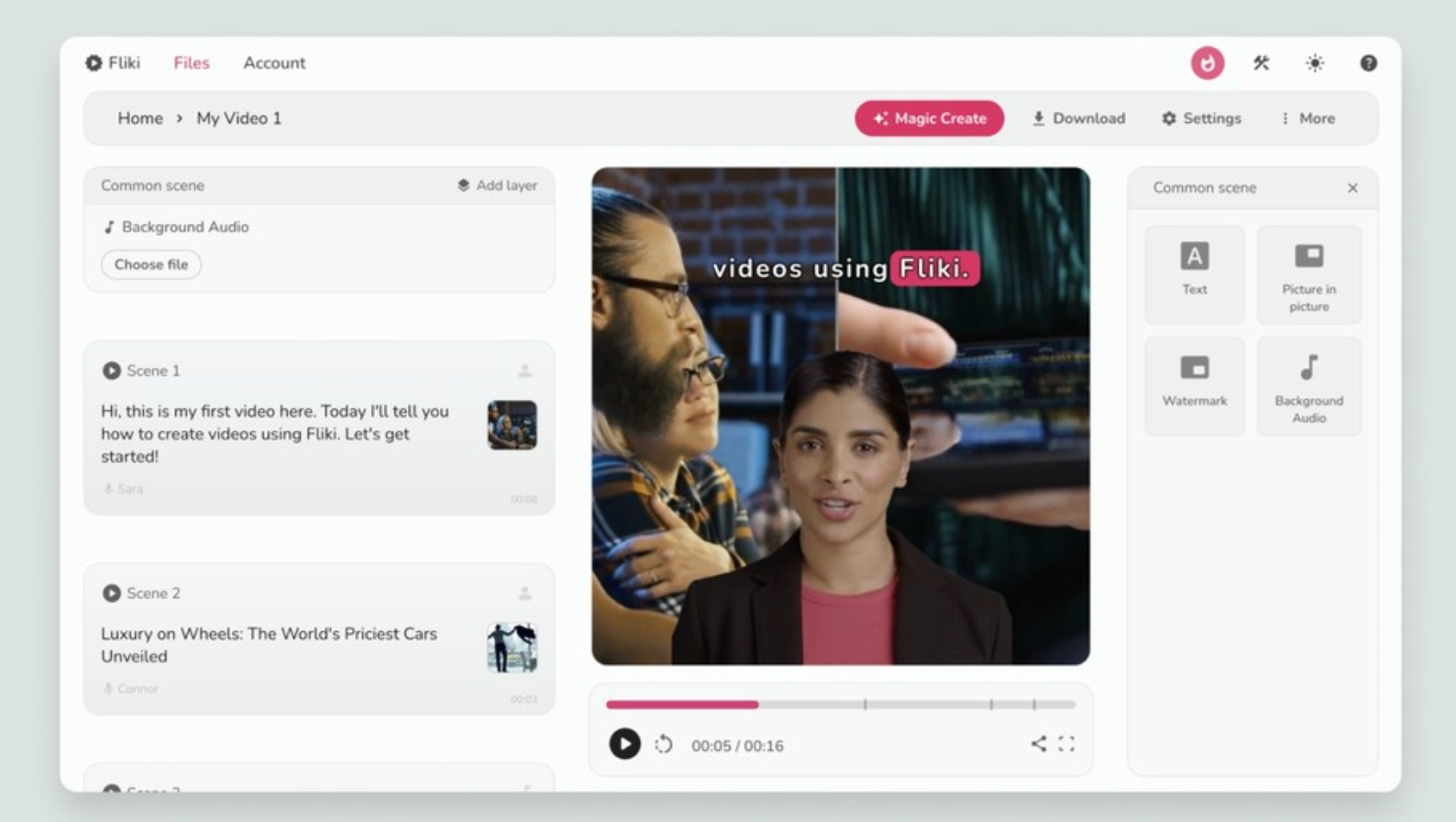Open the help question mark icon

pos(1368,62)
